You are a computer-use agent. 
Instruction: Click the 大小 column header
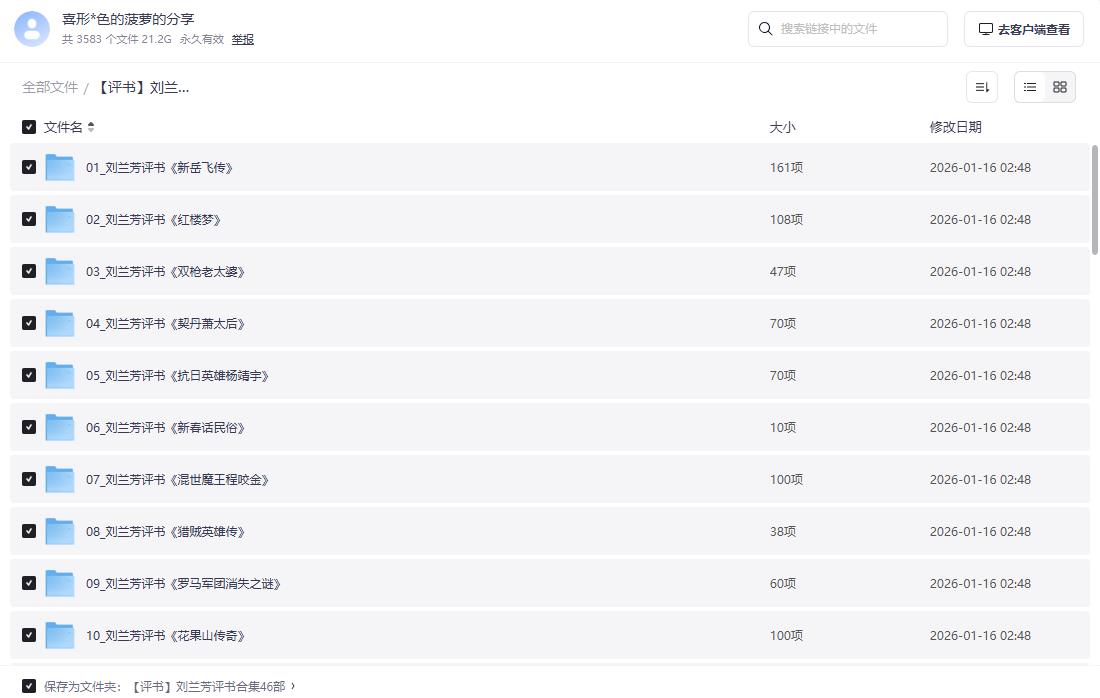[x=782, y=127]
